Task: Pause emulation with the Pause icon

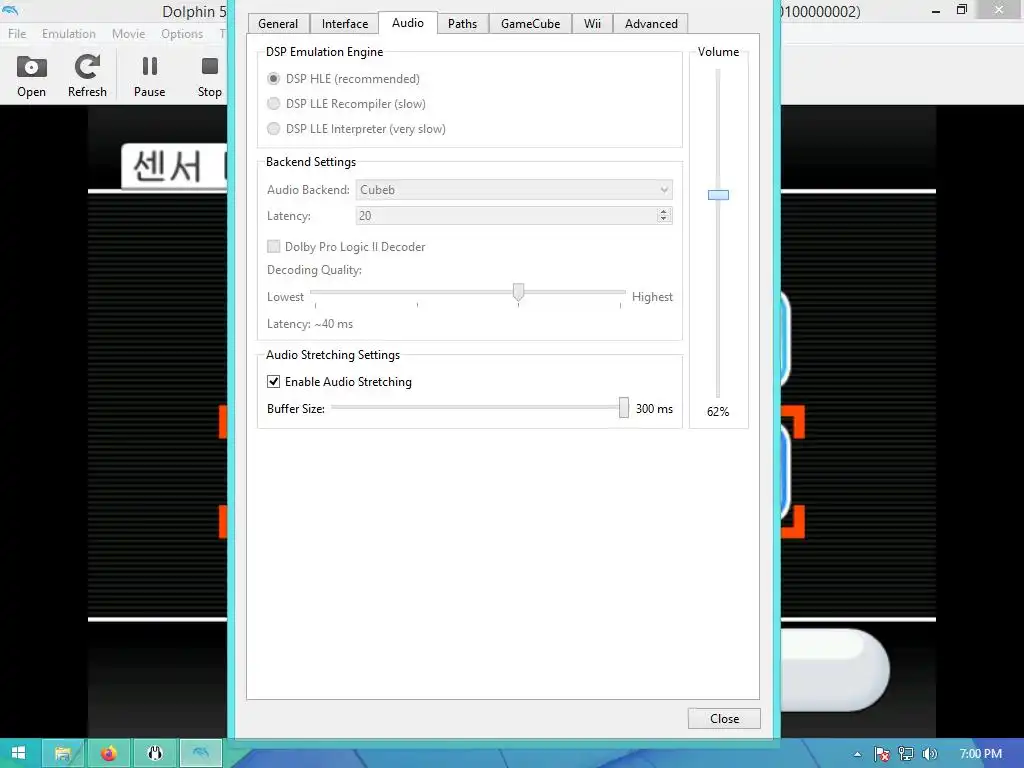Action: point(150,76)
